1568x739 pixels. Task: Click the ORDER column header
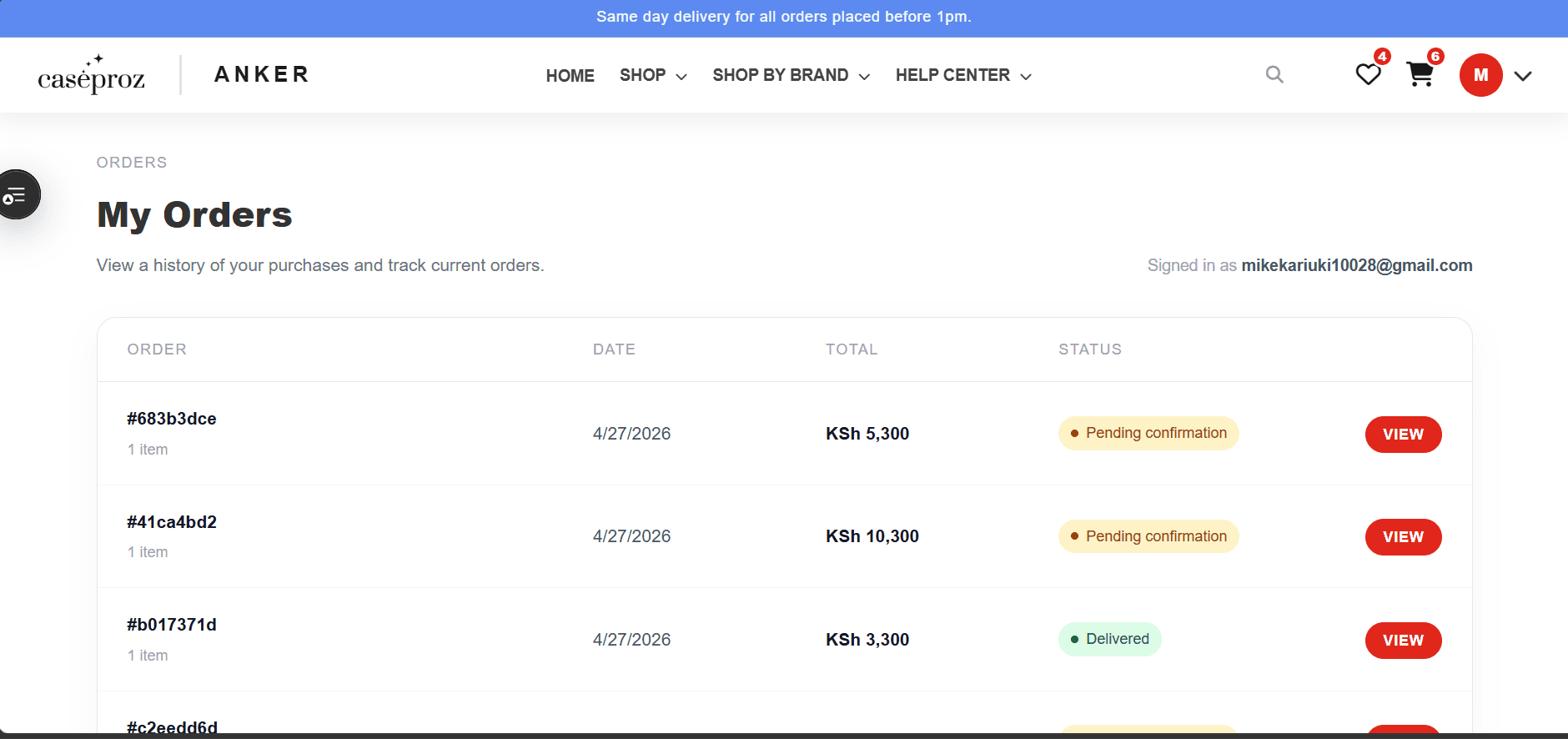click(157, 349)
